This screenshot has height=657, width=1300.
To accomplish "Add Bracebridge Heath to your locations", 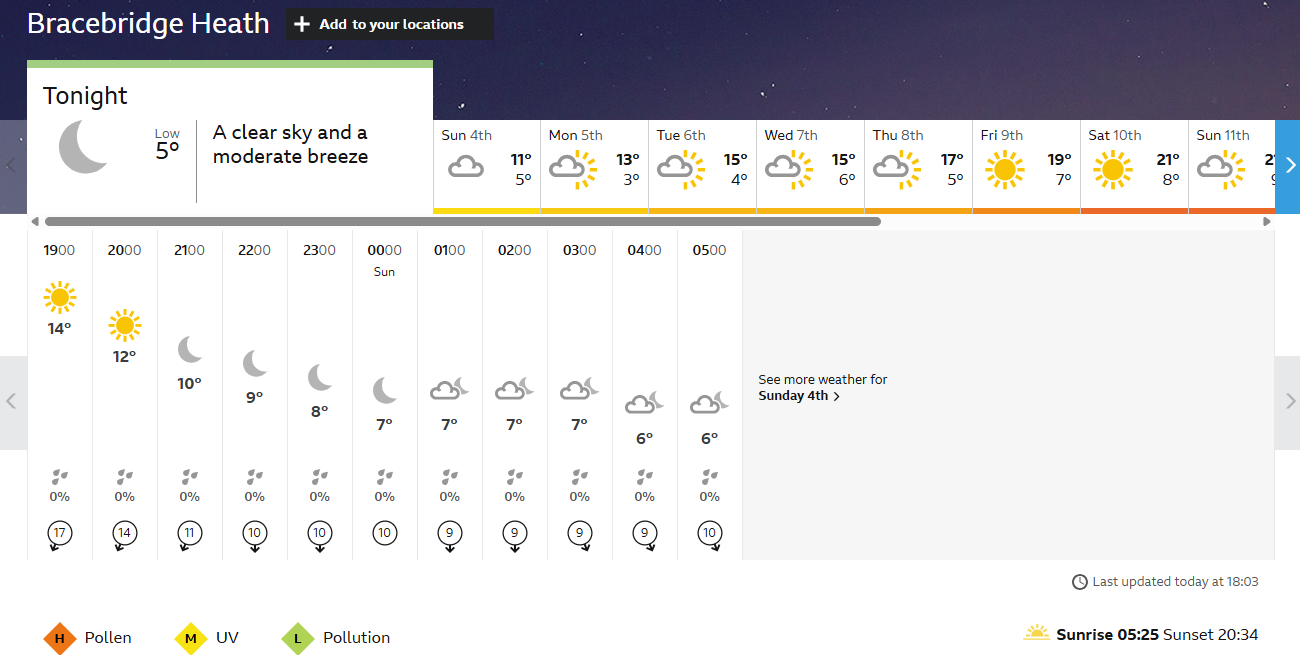I will click(390, 24).
